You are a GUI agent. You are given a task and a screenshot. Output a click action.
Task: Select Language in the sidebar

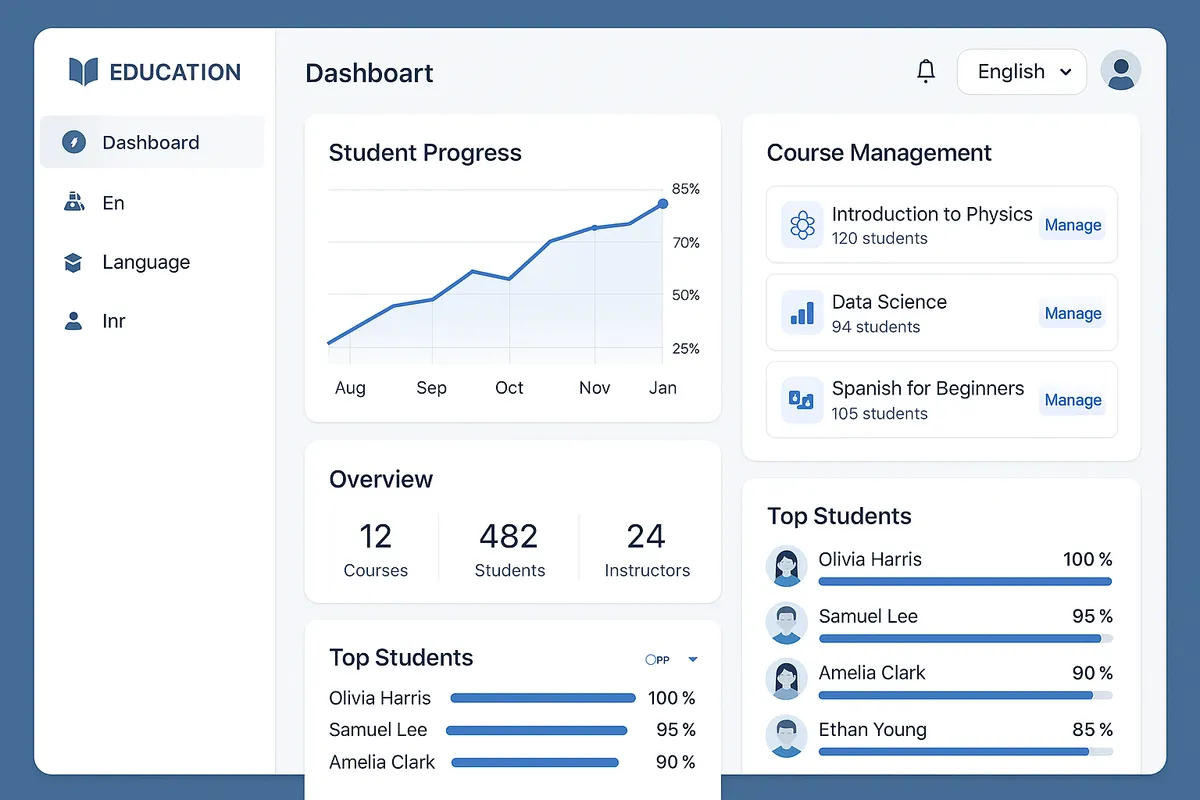[145, 262]
